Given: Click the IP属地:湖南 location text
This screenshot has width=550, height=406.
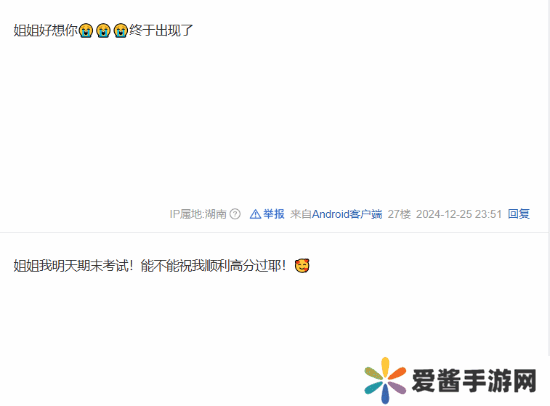Looking at the screenshot, I should tap(198, 214).
